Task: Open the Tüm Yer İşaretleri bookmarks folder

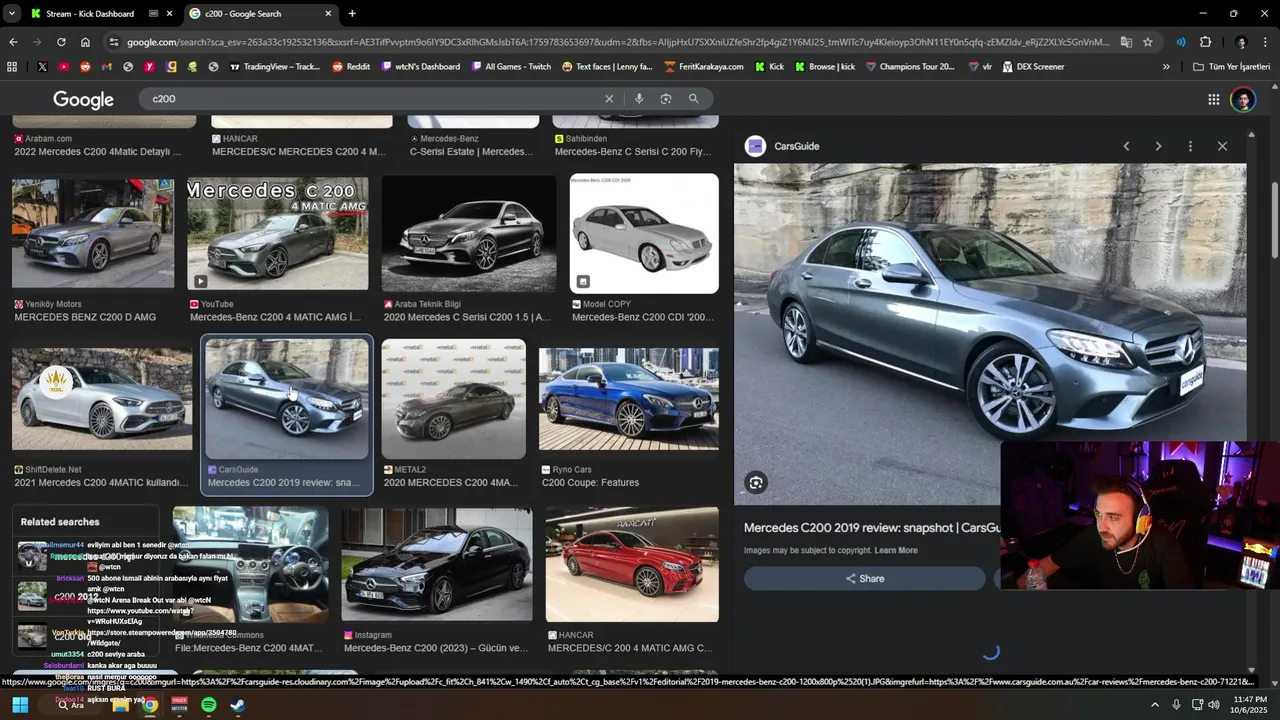Action: pyautogui.click(x=1231, y=67)
